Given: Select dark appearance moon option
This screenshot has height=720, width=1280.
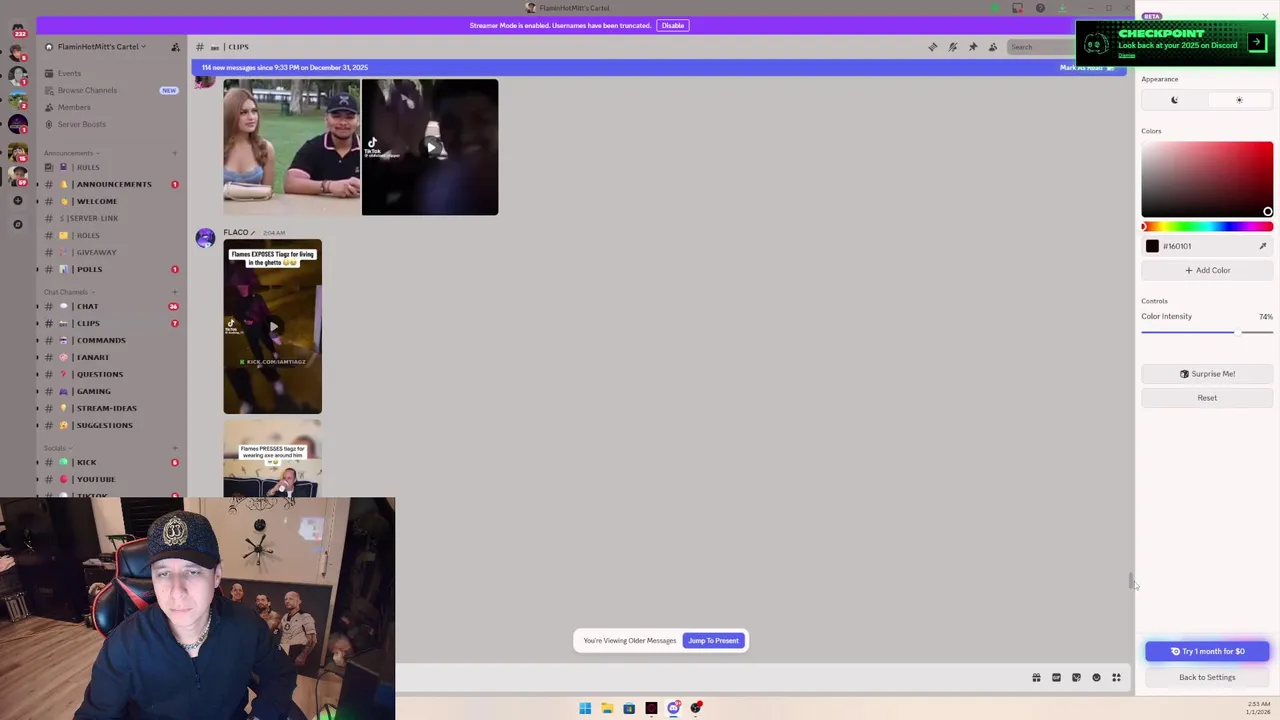Looking at the screenshot, I should (1174, 100).
